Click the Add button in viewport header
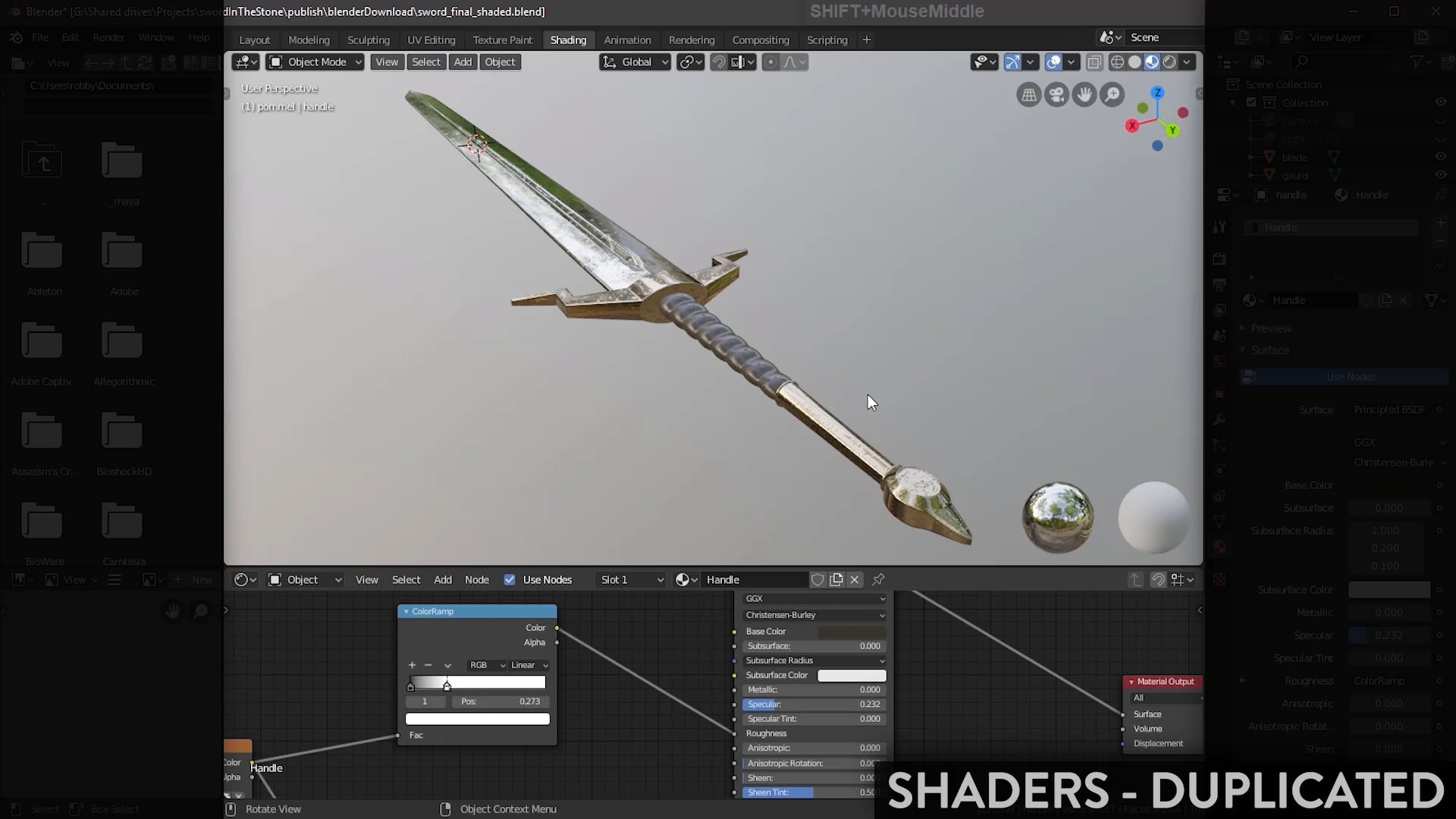The image size is (1456, 819). tap(463, 62)
